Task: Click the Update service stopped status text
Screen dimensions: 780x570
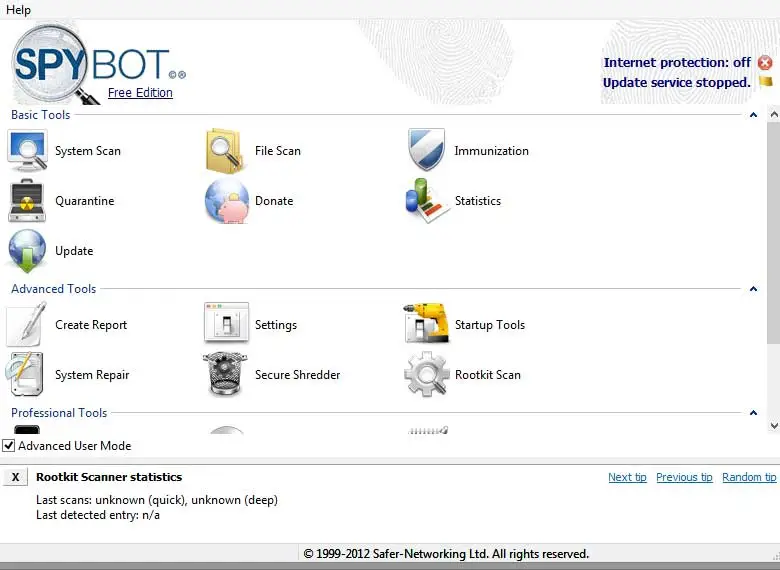Action: click(x=677, y=83)
